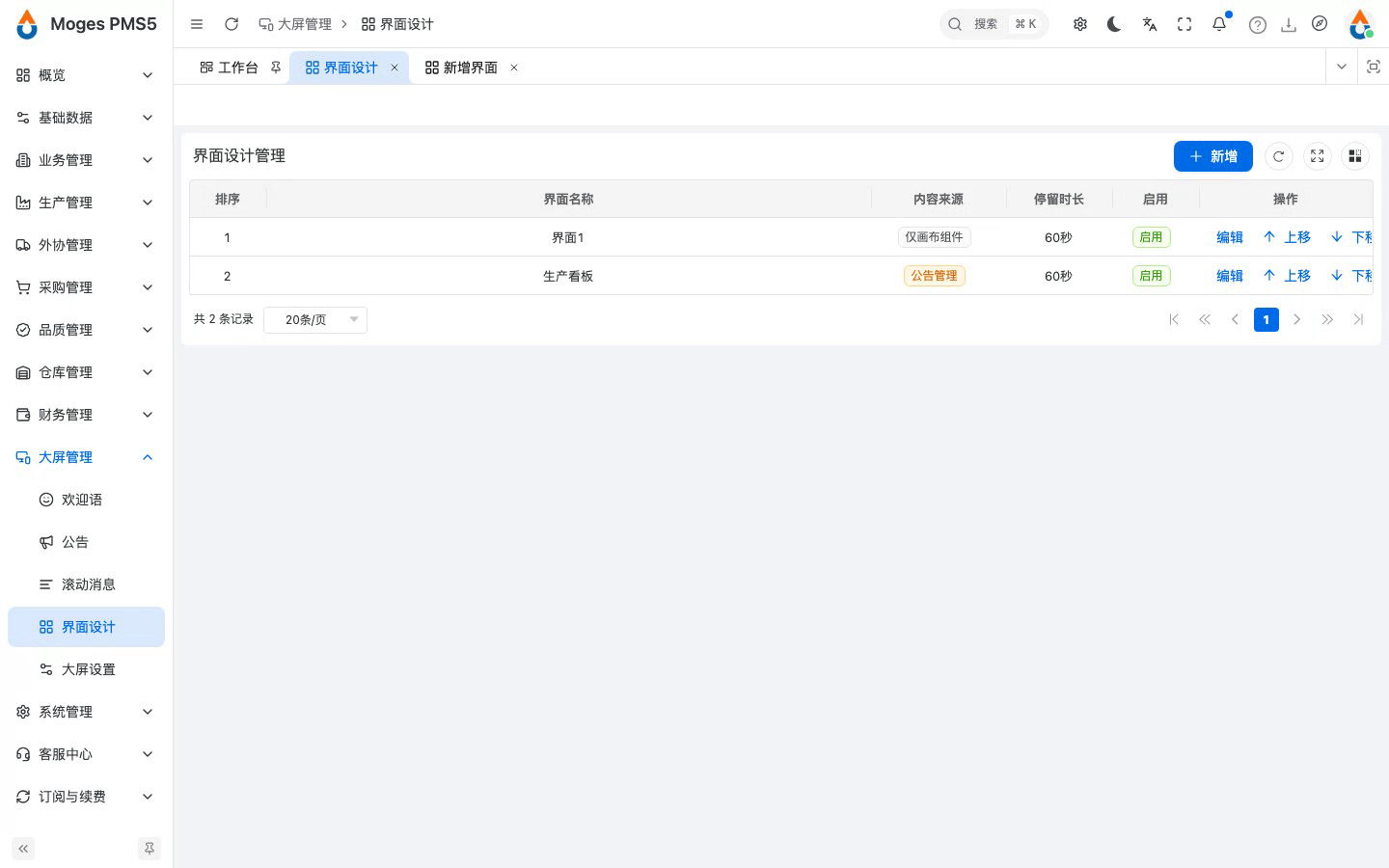Click the pin icon on 工作台 tab
The height and width of the screenshot is (868, 1389).
tap(276, 68)
